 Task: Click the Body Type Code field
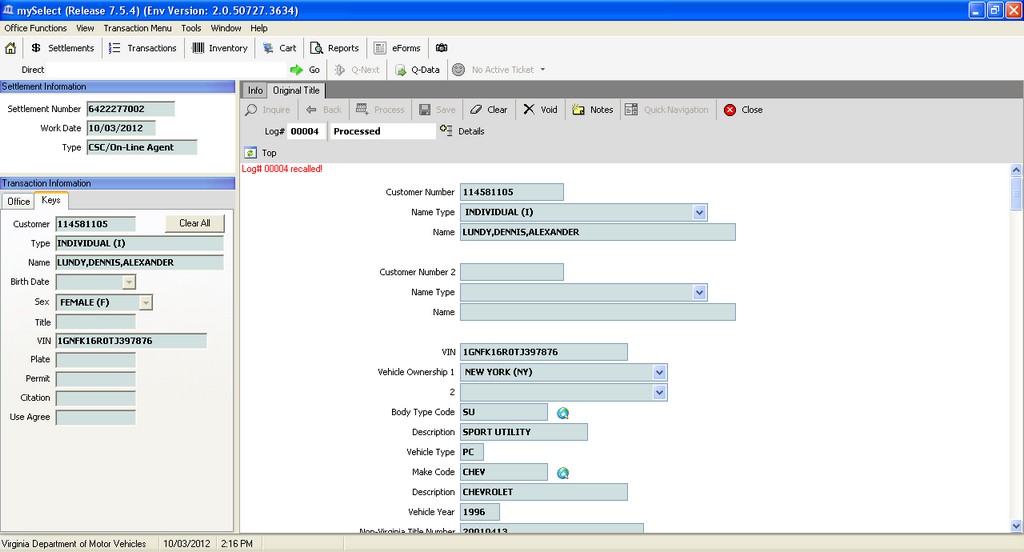504,412
